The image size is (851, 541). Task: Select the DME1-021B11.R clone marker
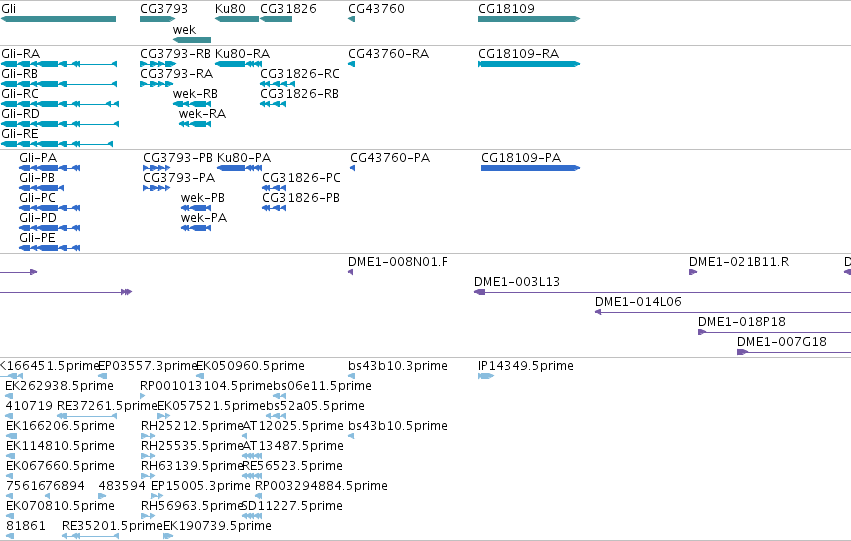click(x=693, y=272)
